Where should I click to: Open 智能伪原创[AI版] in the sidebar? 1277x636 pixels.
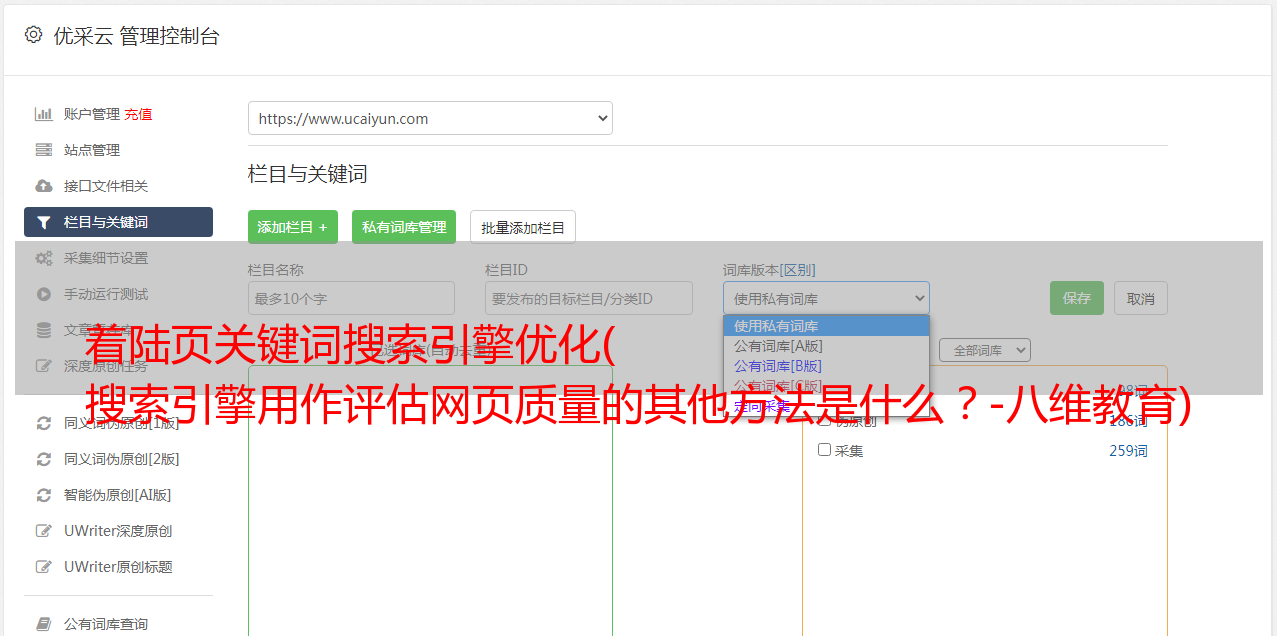(x=118, y=495)
